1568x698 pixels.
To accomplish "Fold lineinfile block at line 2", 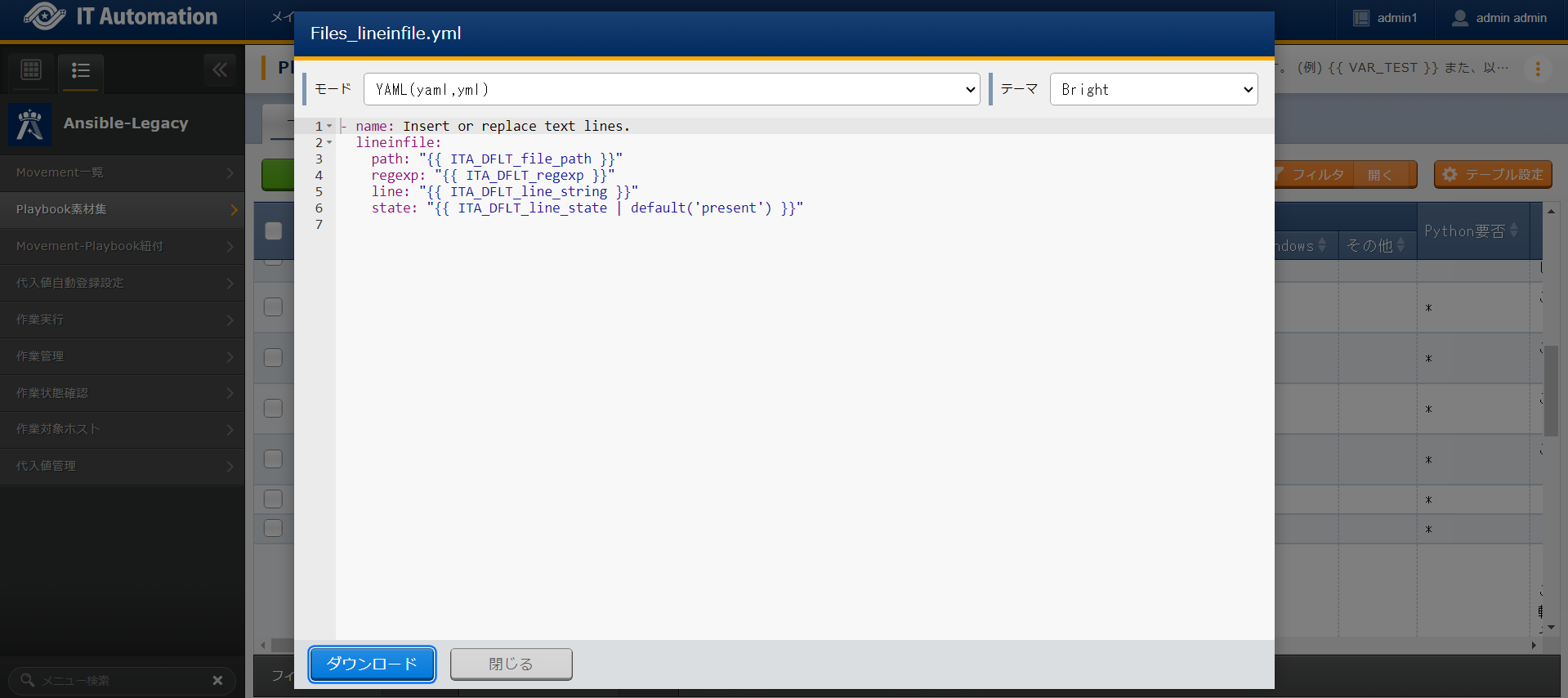I will (329, 142).
